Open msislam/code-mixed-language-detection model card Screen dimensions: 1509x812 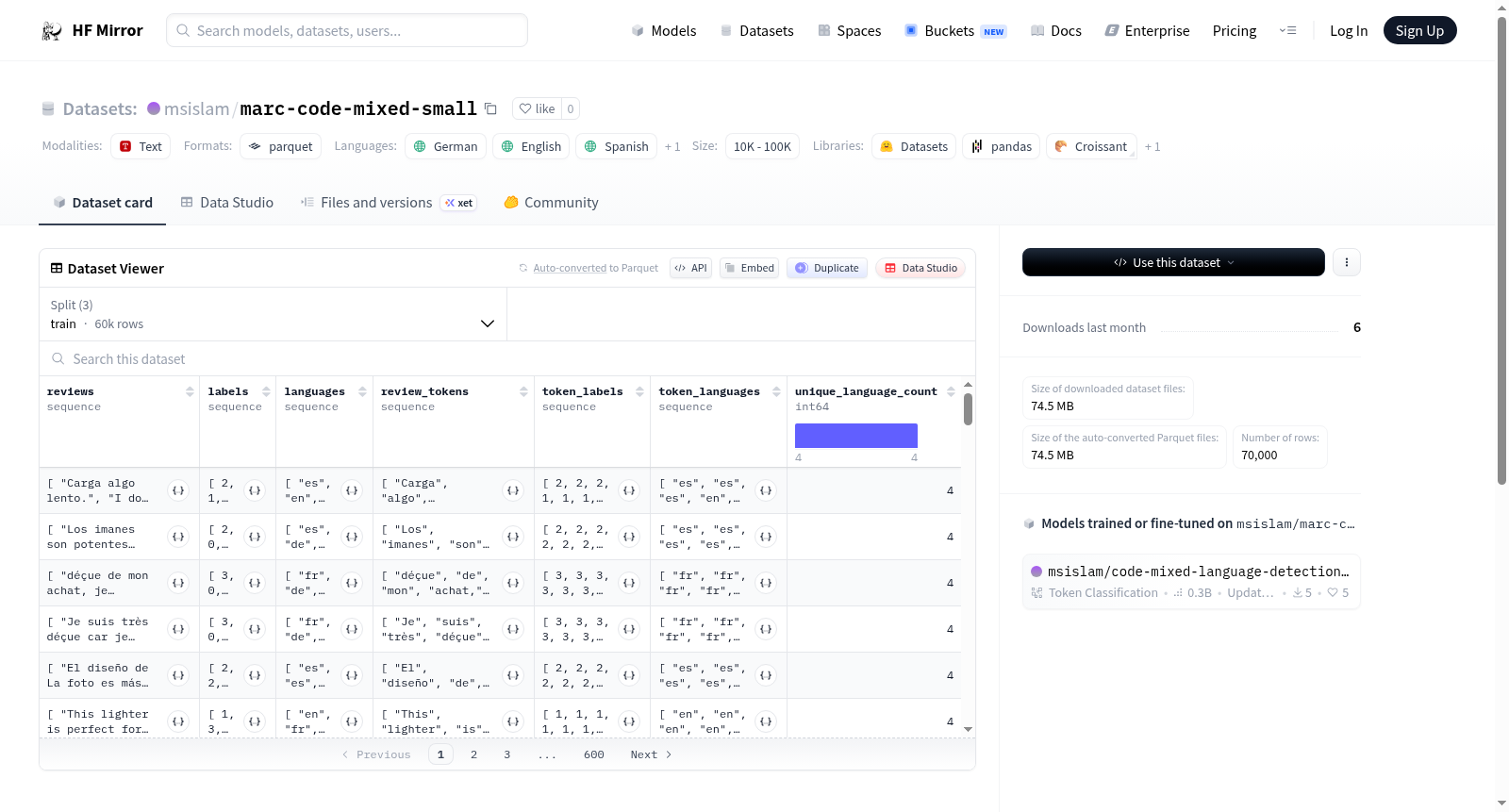1191,581
